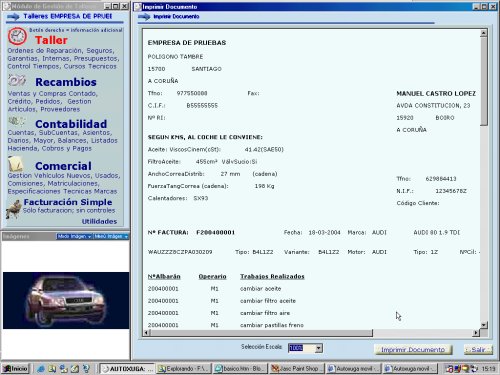Click the N.I.F. value 12345678Z
This screenshot has height=375, width=500.
[x=451, y=191]
